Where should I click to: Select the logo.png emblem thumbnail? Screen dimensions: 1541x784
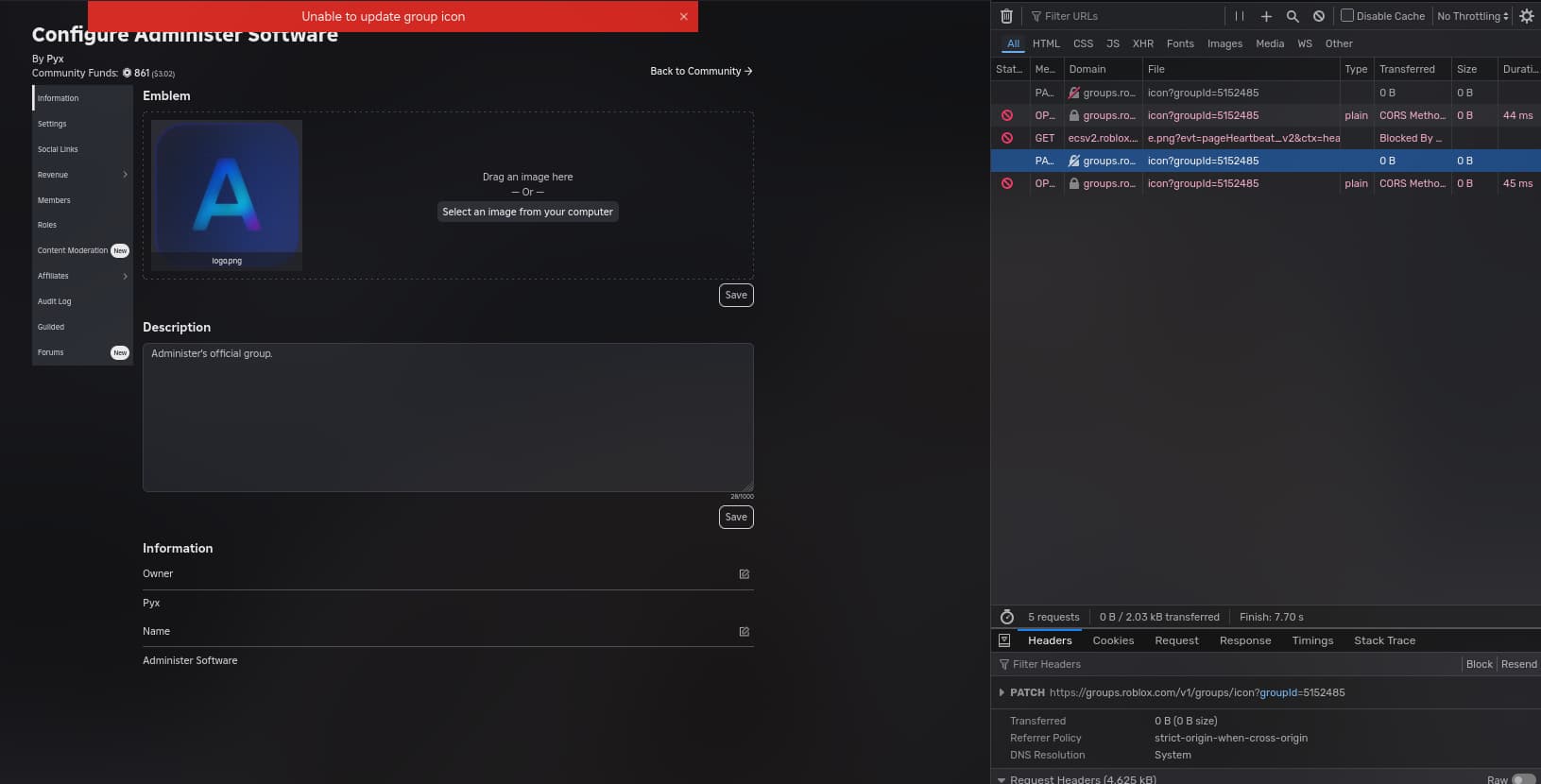click(x=227, y=195)
